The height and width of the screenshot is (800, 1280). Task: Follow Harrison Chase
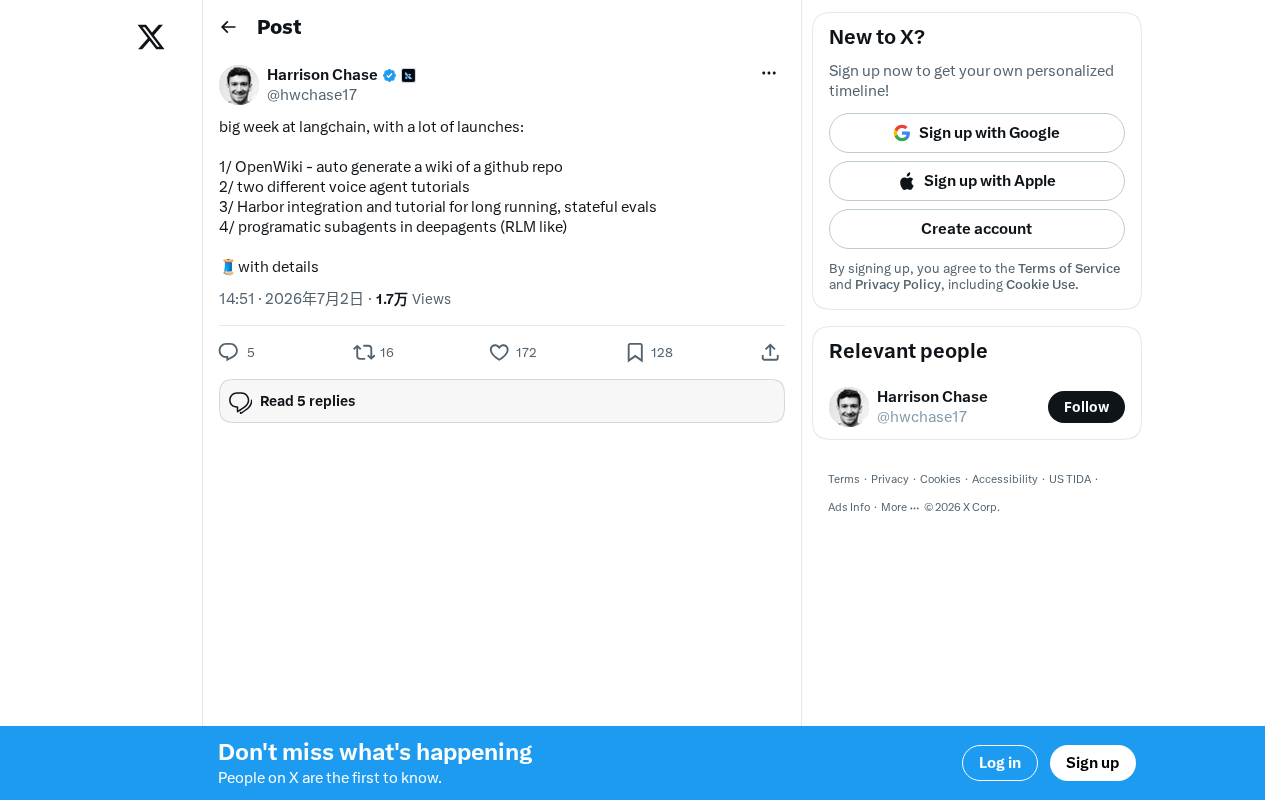[x=1086, y=407]
